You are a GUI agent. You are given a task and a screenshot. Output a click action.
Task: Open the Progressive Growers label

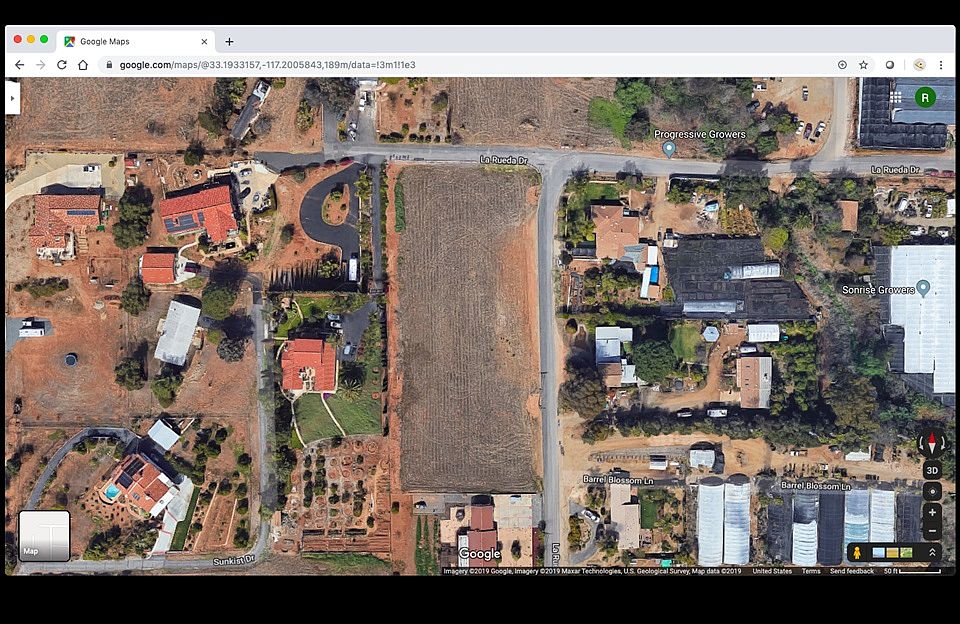point(700,134)
